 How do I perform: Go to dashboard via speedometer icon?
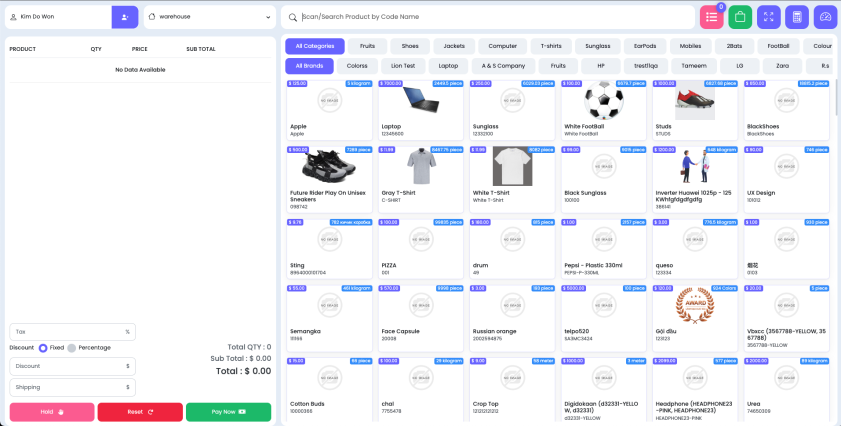click(x=825, y=17)
